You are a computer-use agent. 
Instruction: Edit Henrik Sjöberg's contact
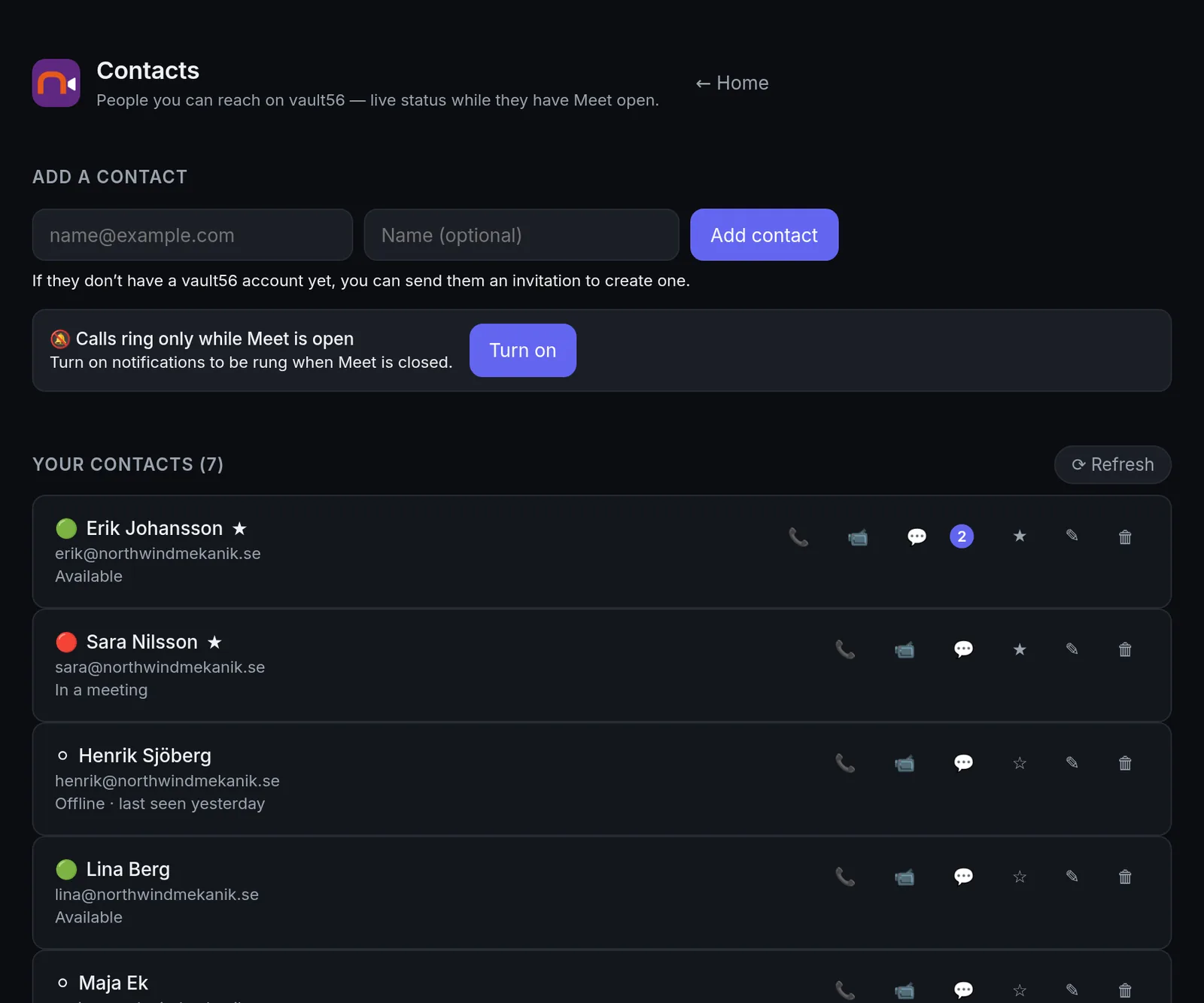[x=1072, y=763]
